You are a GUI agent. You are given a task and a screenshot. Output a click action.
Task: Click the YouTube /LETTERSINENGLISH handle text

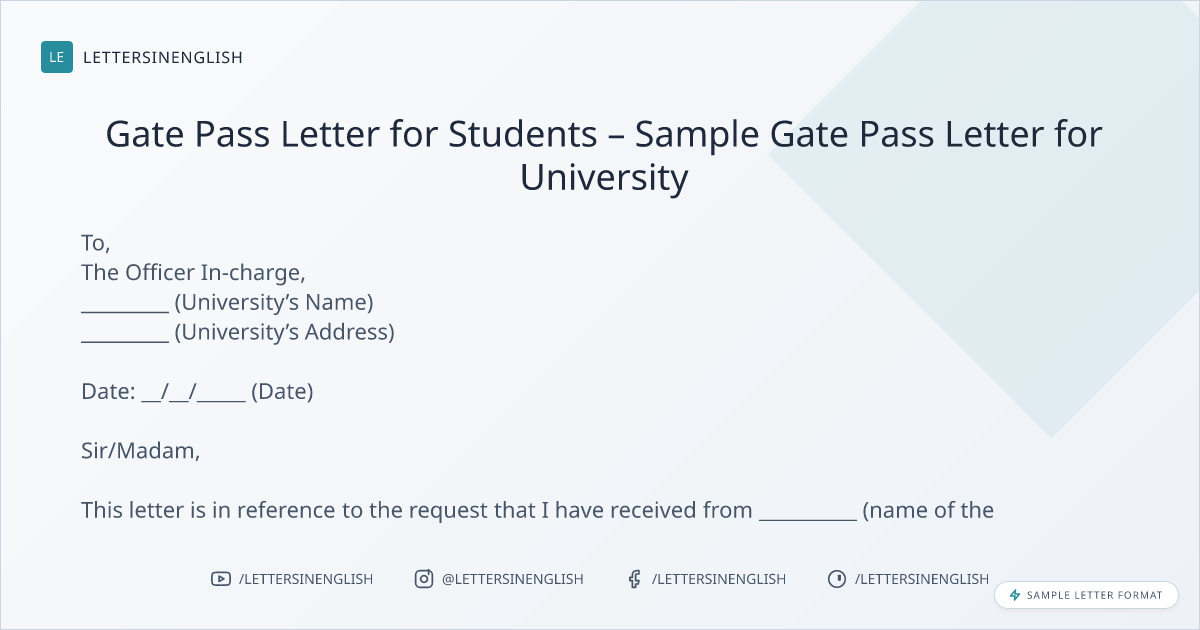point(306,579)
